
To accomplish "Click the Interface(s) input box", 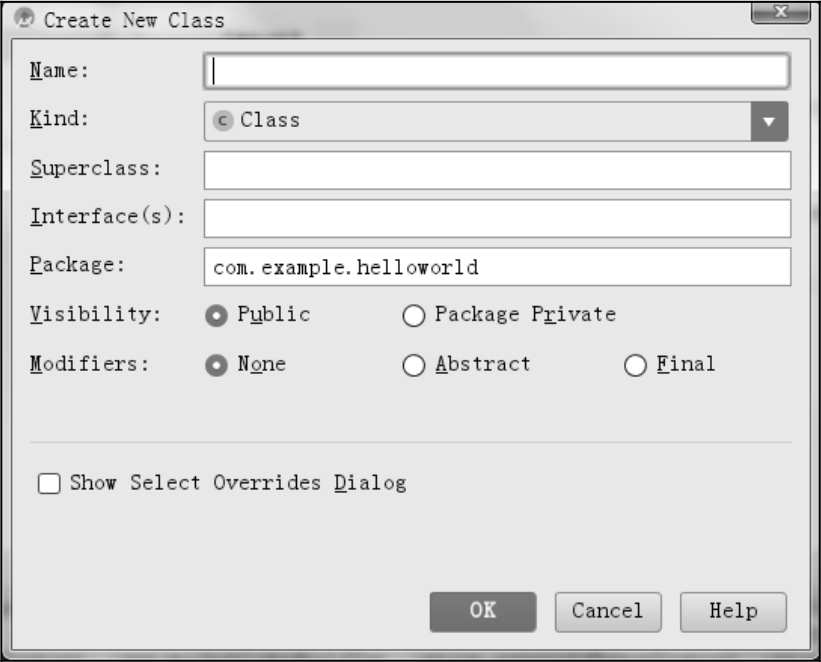I will tap(497, 218).
